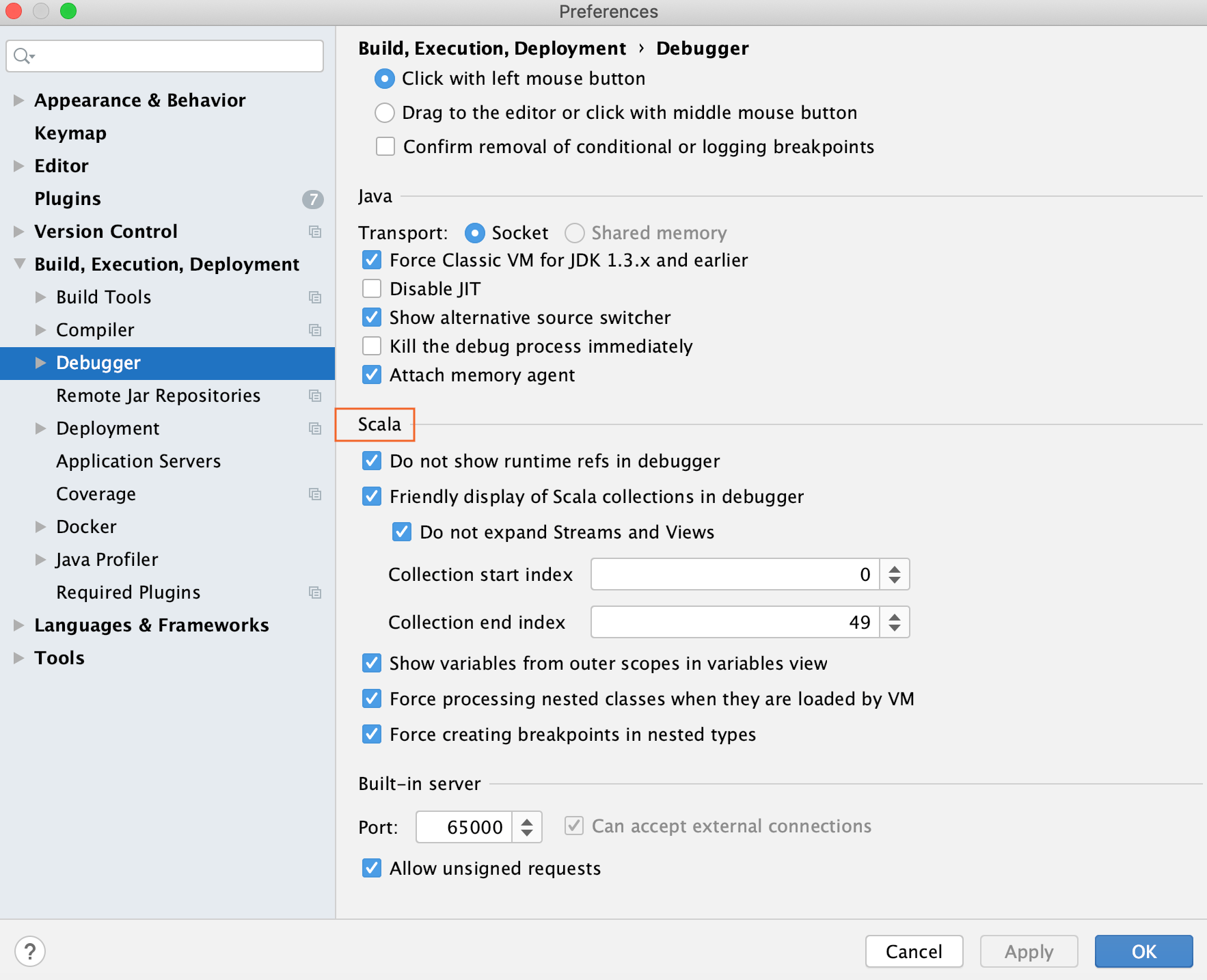Expand Appearance & Behavior tree node
Viewport: 1207px width, 980px height.
point(19,100)
